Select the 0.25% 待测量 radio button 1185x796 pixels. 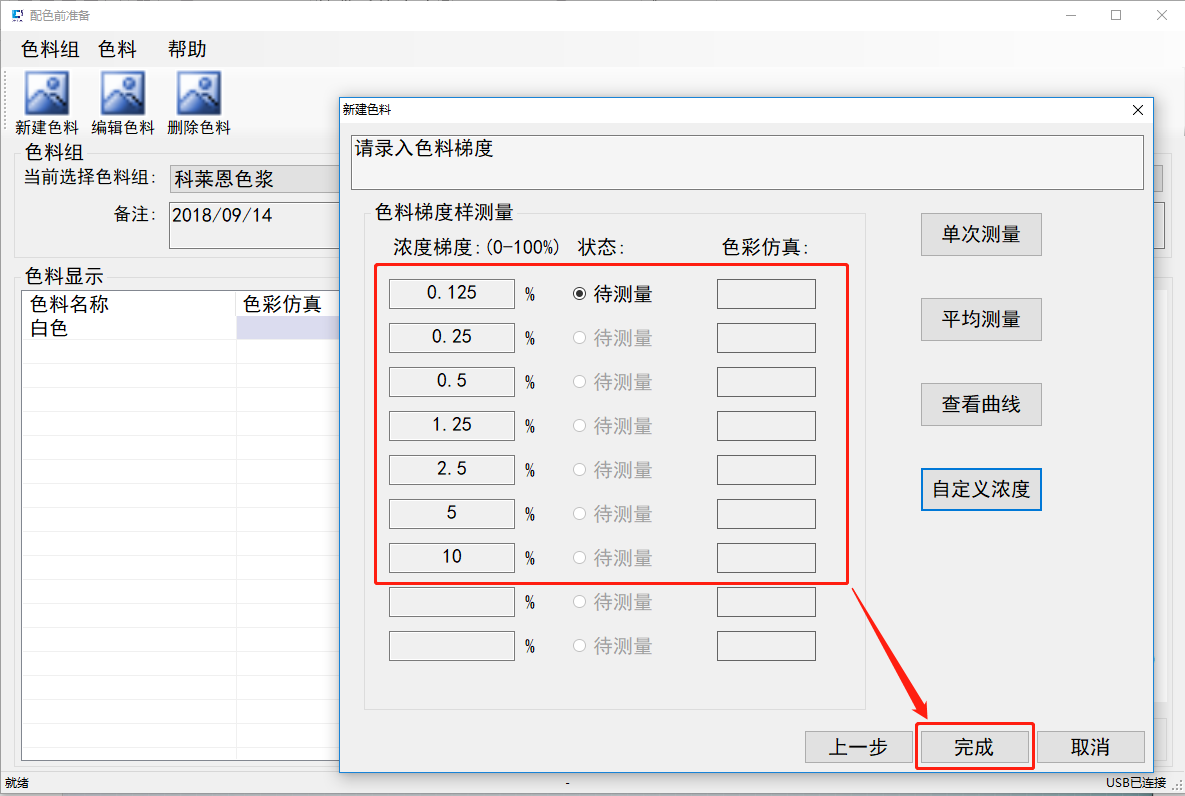pyautogui.click(x=579, y=338)
